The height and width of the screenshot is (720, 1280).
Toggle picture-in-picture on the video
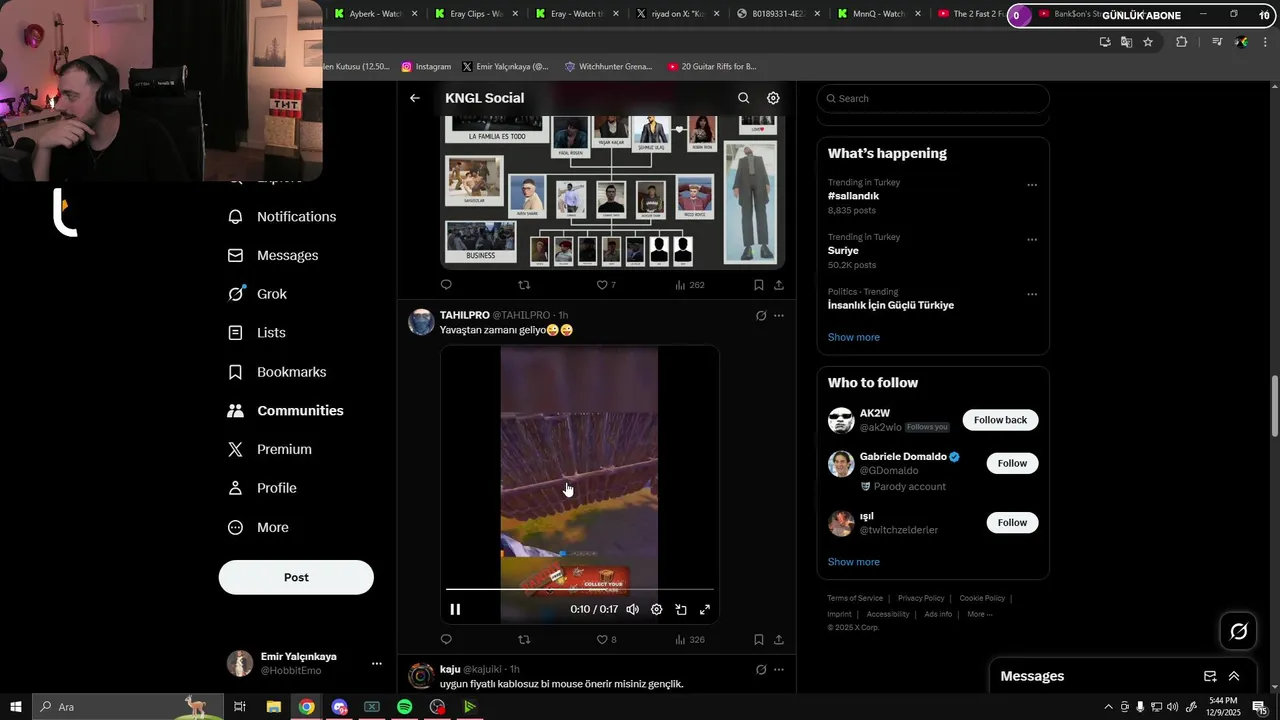pyautogui.click(x=681, y=609)
